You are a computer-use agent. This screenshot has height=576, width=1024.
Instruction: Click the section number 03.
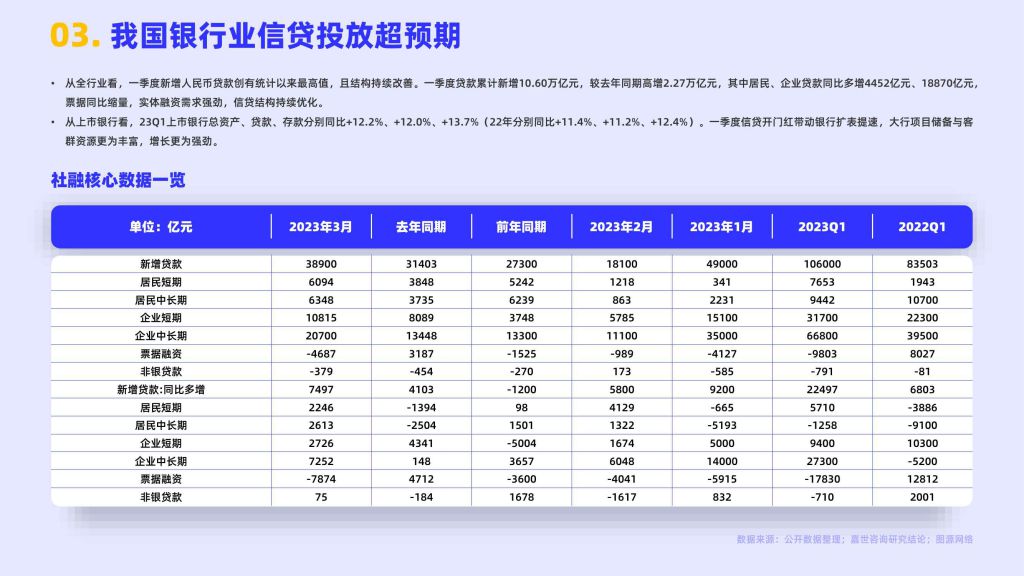click(x=75, y=35)
